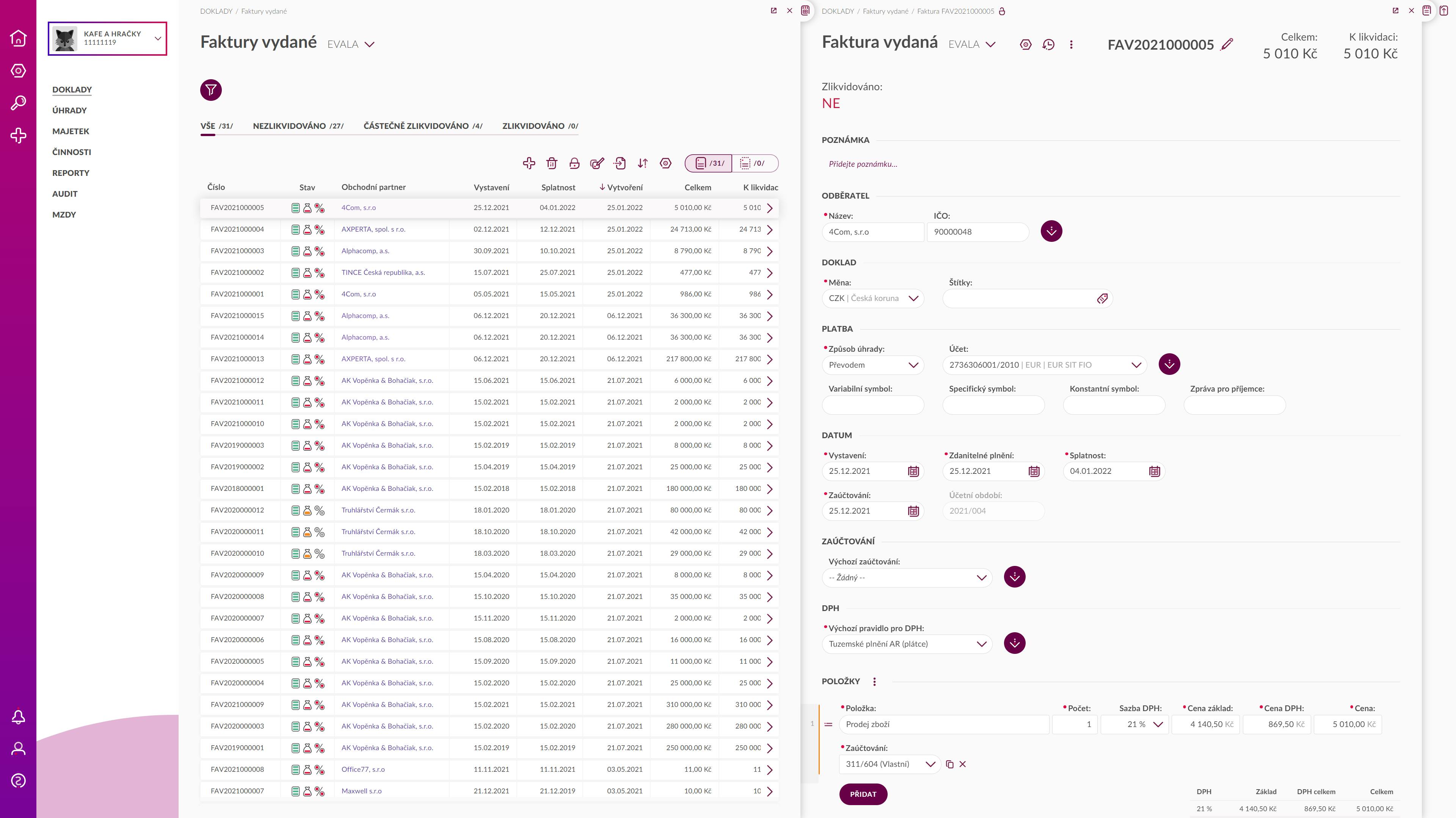This screenshot has width=1456, height=818.
Task: Add a new invoice with the toolbar plus icon
Action: pyautogui.click(x=529, y=163)
